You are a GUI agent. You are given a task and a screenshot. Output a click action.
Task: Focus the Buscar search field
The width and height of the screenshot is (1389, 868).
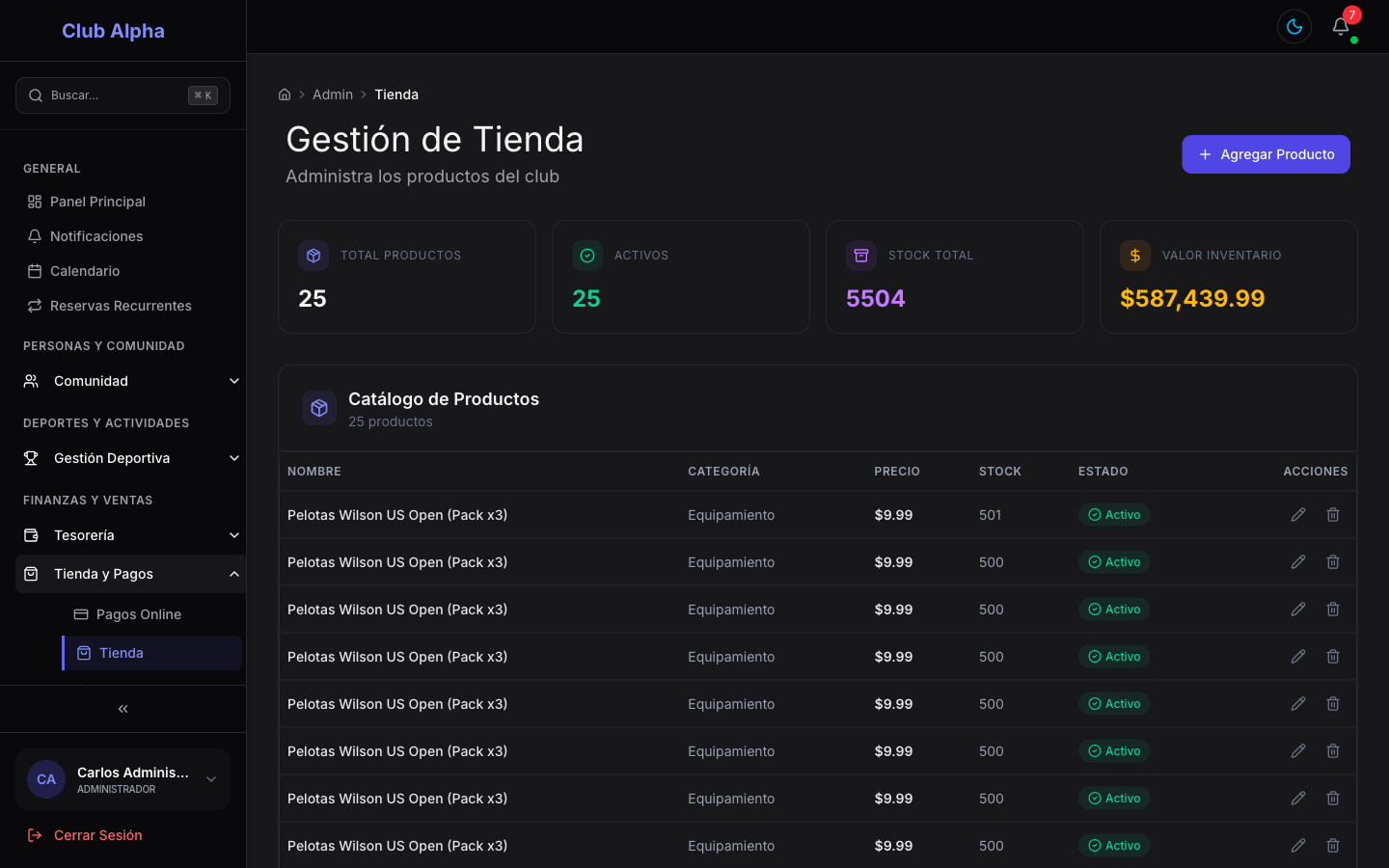click(x=123, y=95)
